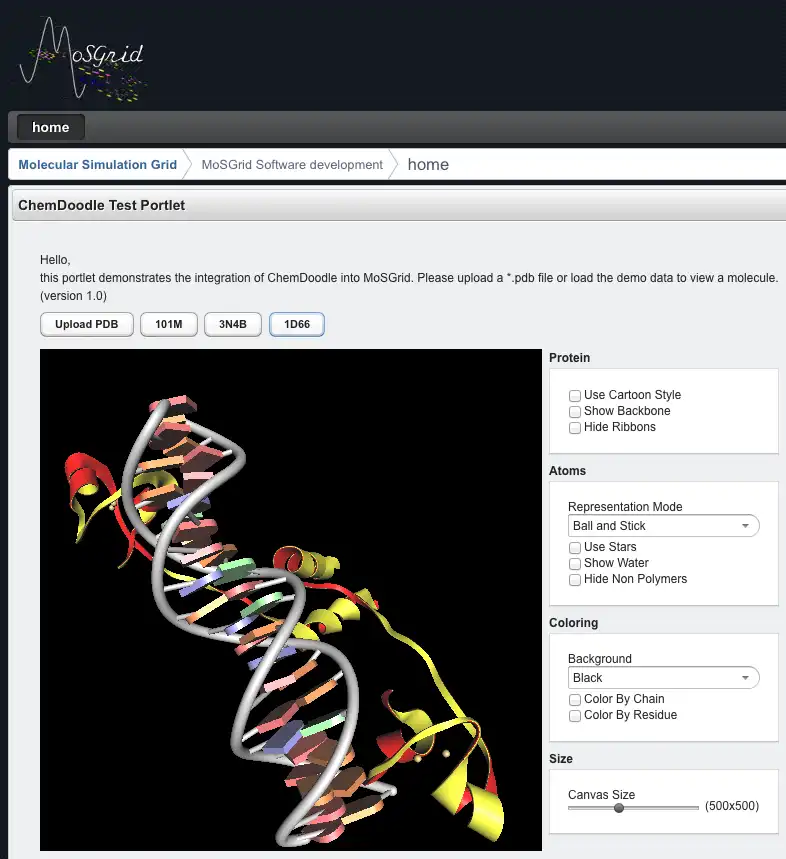Click the 3D molecule viewer canvas

pos(291,600)
